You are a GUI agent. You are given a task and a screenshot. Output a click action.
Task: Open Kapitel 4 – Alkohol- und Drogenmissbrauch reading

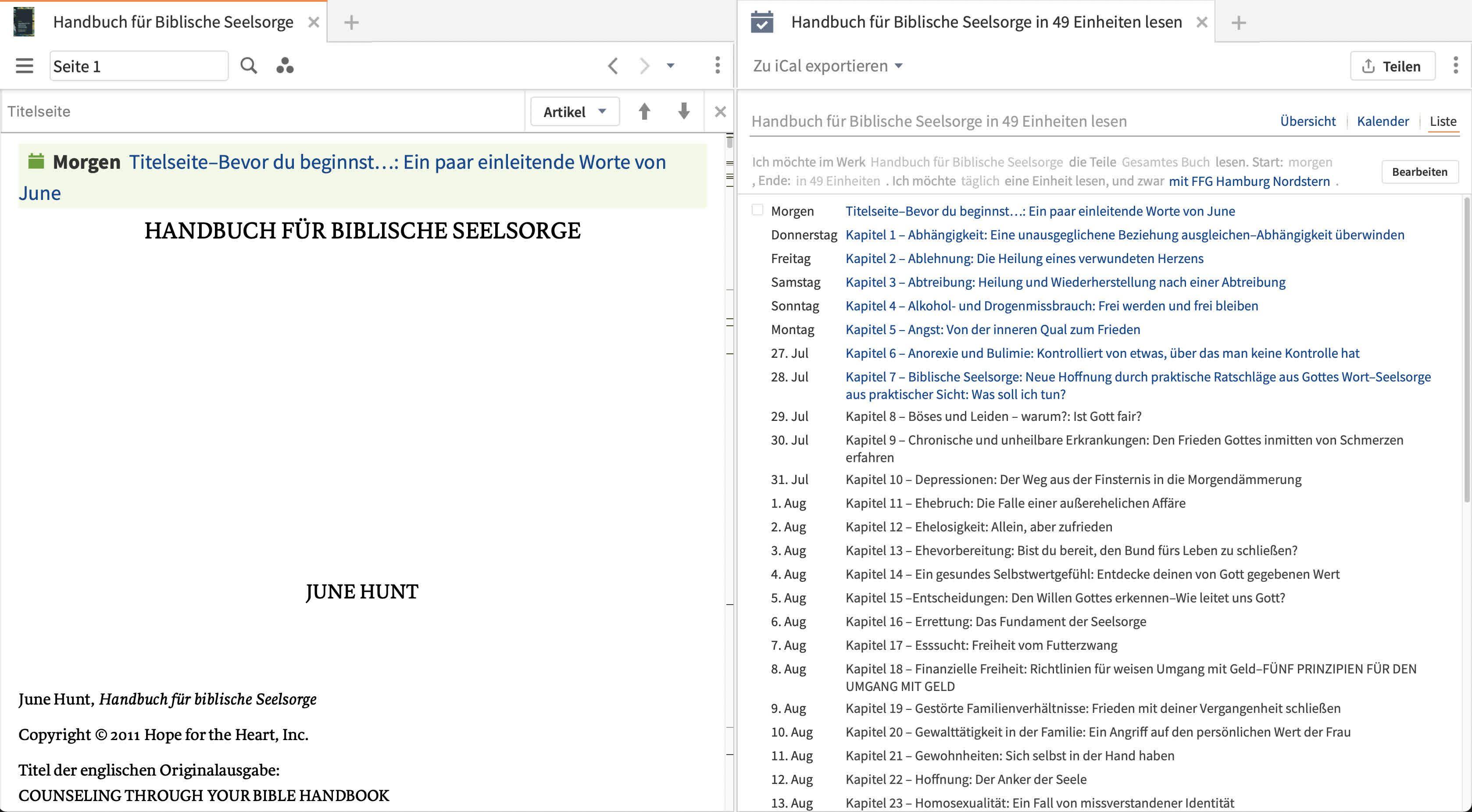click(1051, 306)
